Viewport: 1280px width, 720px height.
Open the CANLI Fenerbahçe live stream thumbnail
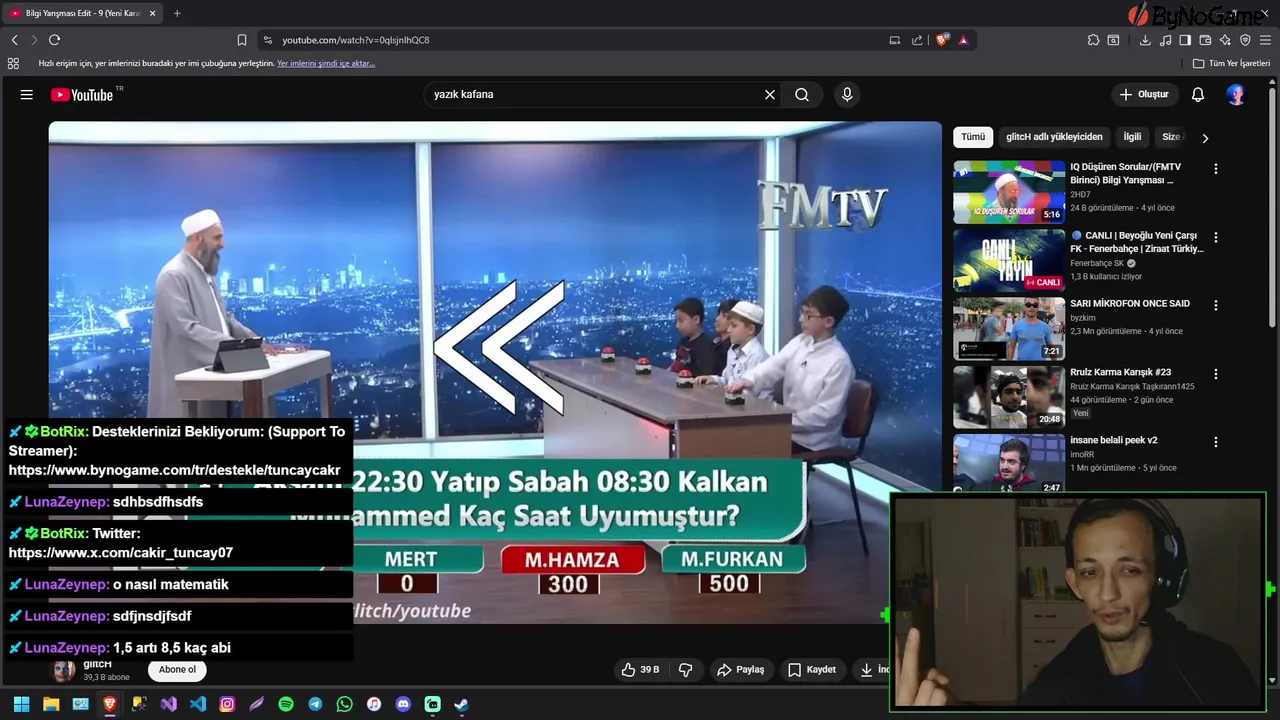tap(1009, 260)
